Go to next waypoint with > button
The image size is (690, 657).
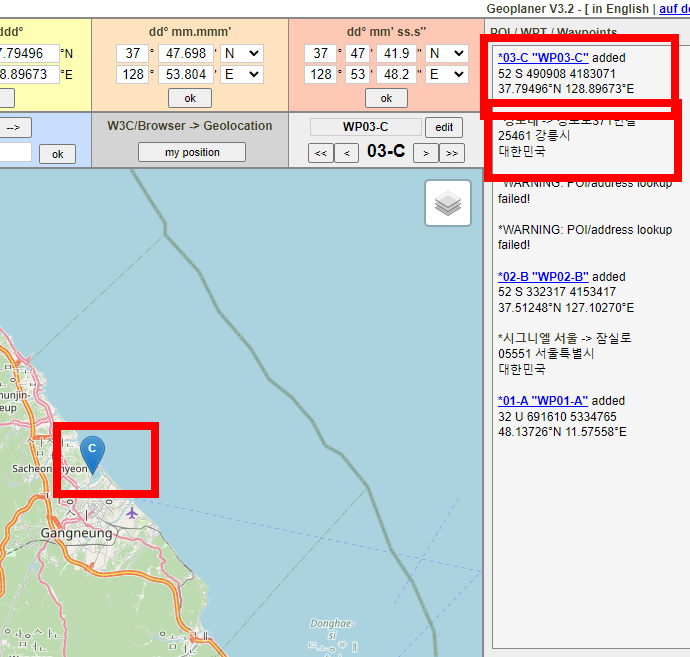(426, 153)
